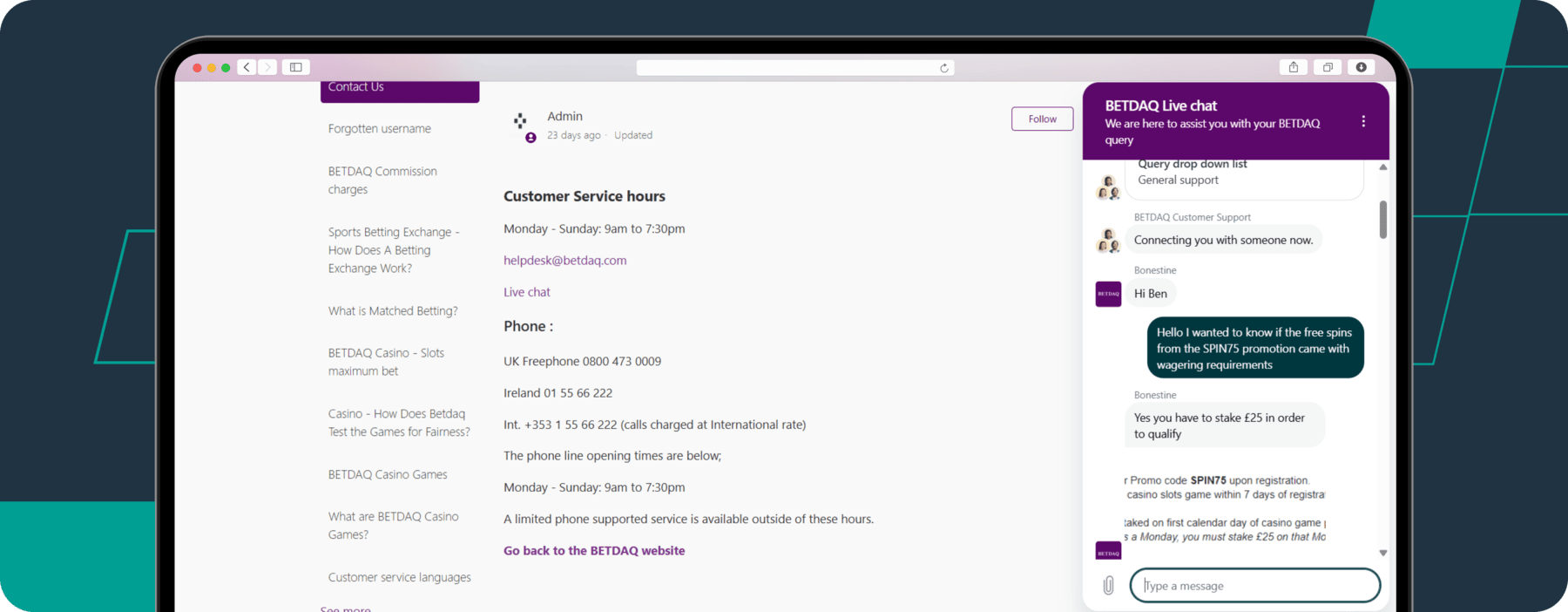Open the Forgotten username article

pos(380,128)
